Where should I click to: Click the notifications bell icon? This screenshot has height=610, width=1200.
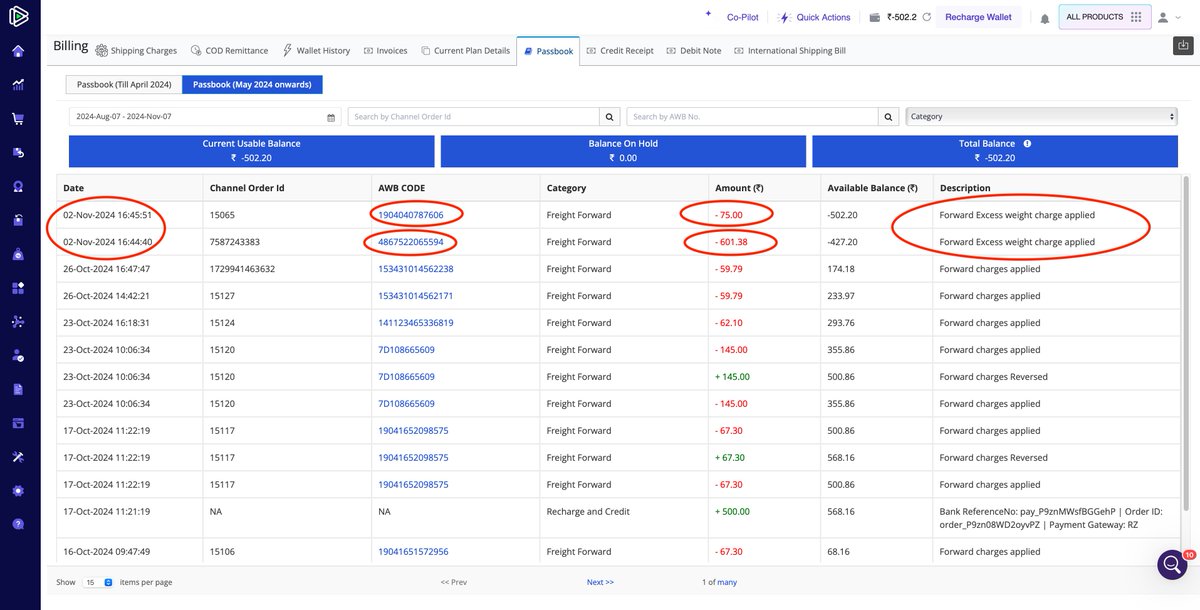(1044, 18)
